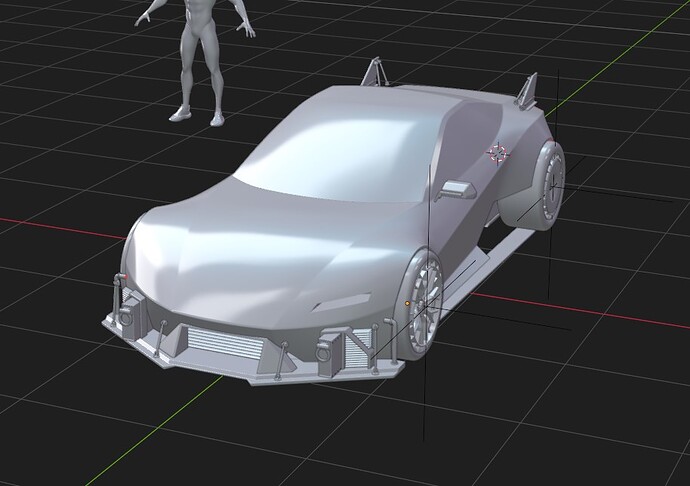The height and width of the screenshot is (486, 690).
Task: Select the car's front wheel rim
Action: [x=425, y=303]
